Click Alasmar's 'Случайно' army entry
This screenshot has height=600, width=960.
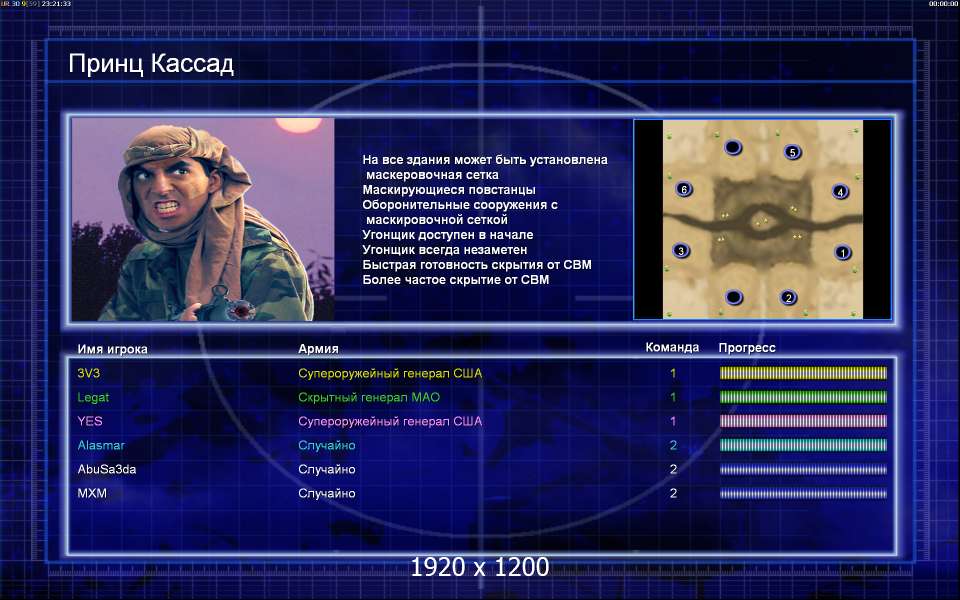tap(327, 445)
